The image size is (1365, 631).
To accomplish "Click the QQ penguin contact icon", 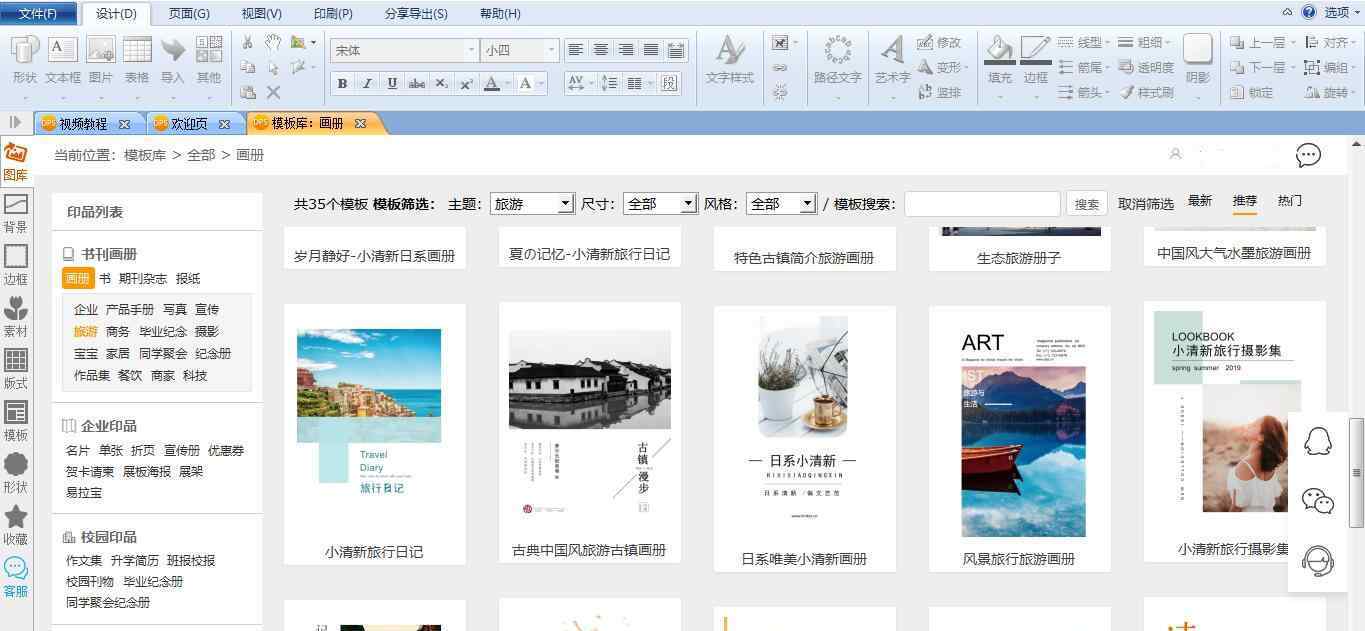I will click(1318, 441).
